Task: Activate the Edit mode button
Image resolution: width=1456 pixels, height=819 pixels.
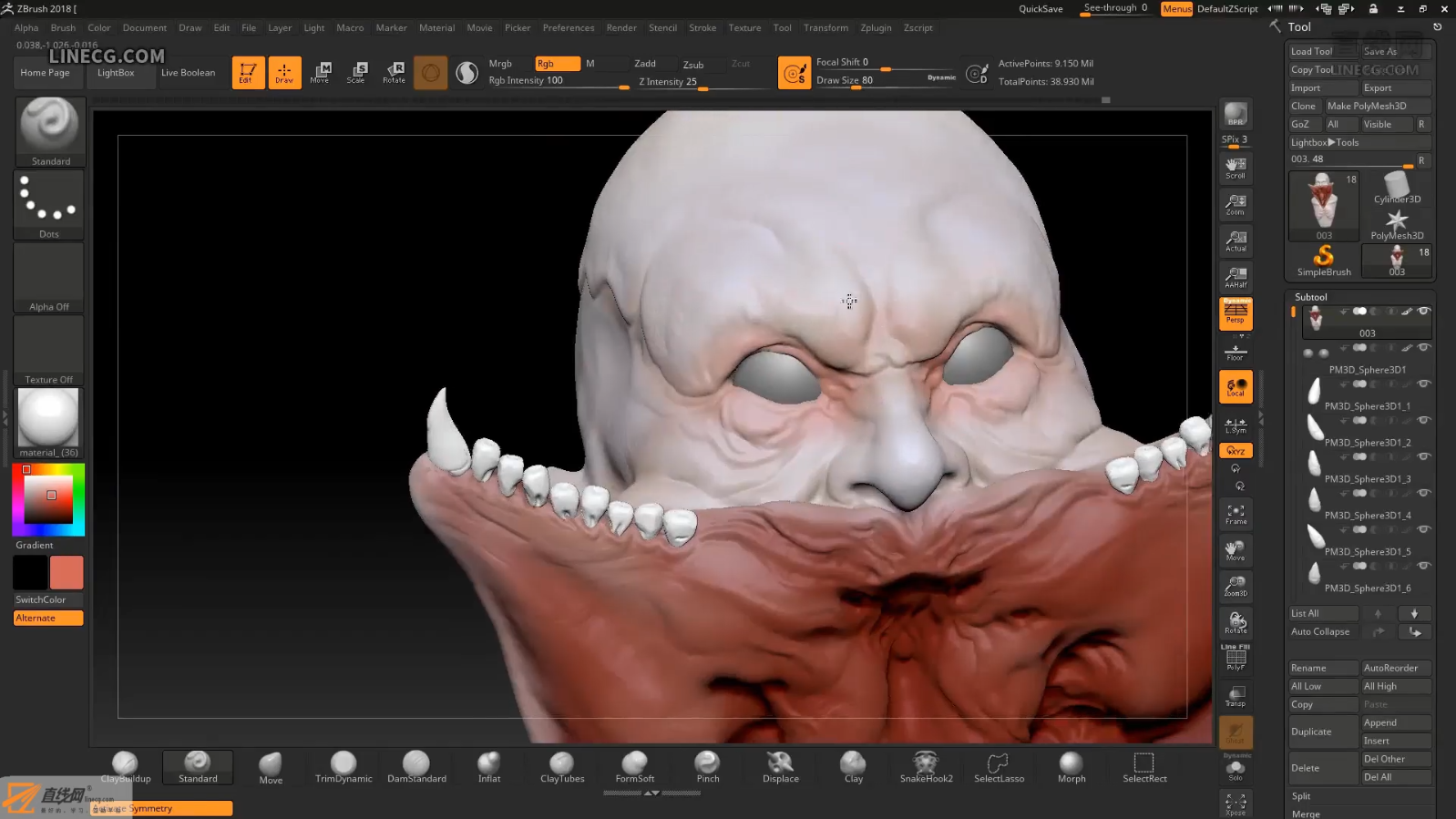Action: (x=248, y=73)
